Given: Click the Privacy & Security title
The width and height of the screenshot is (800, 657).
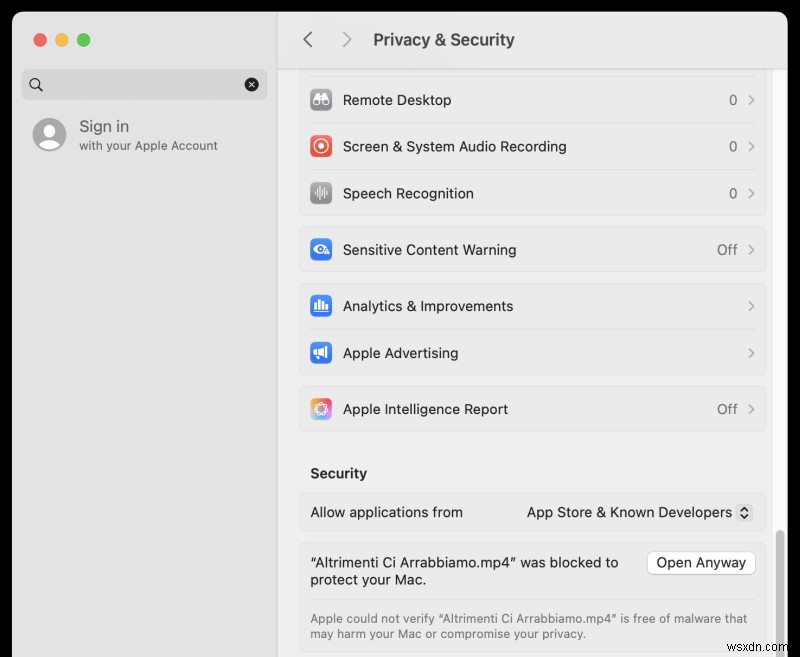Looking at the screenshot, I should tap(443, 40).
